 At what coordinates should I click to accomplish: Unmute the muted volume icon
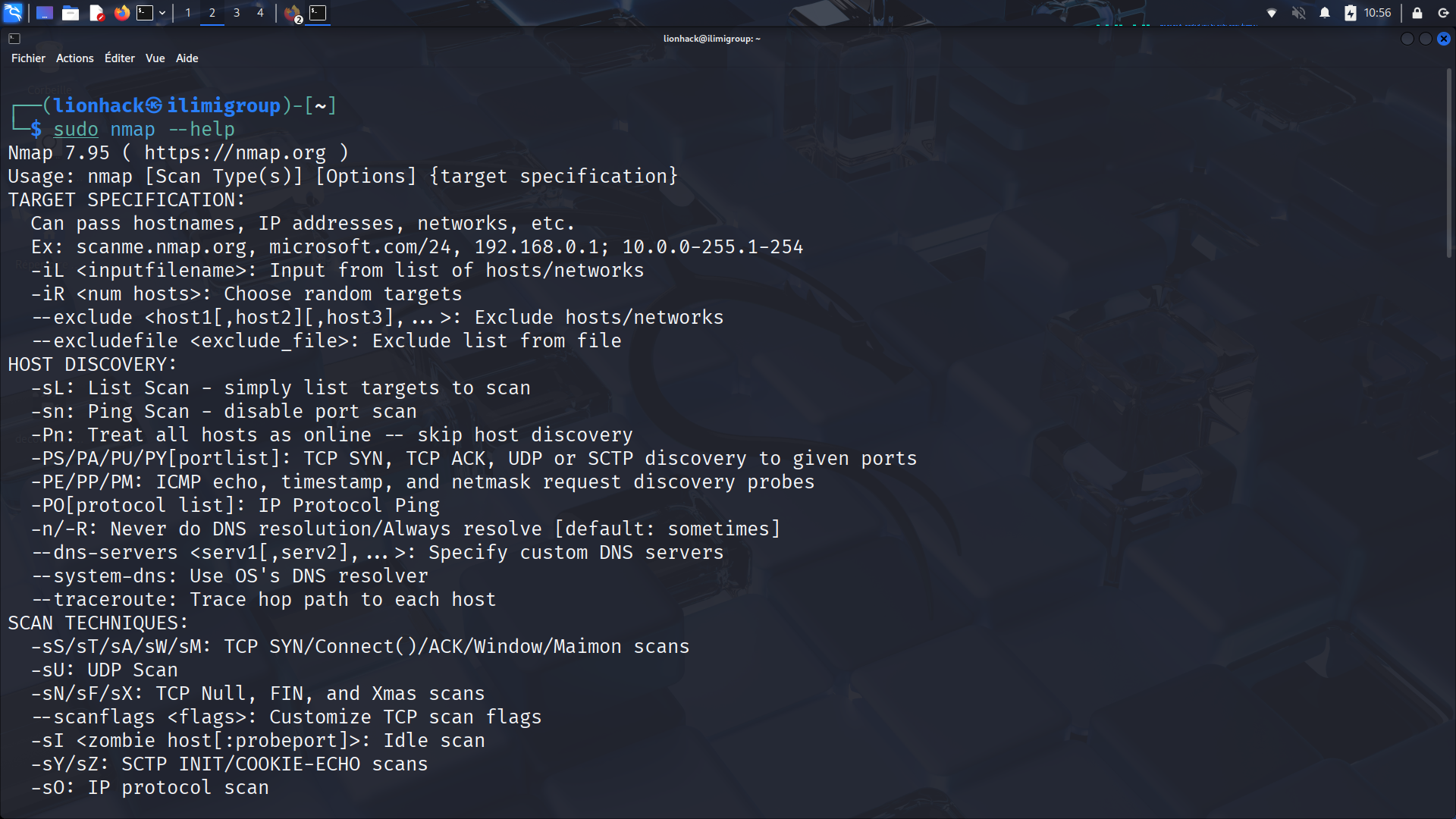[x=1299, y=13]
